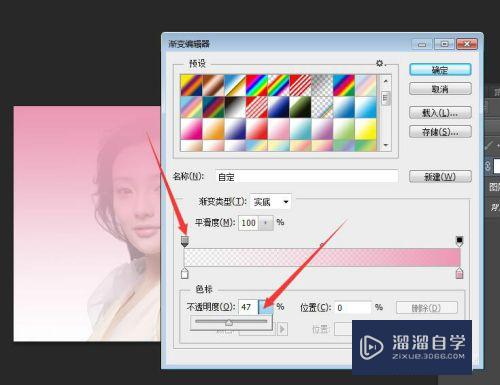Pick the white-to-green gradient preset
This screenshot has width=500, height=385.
click(x=344, y=129)
